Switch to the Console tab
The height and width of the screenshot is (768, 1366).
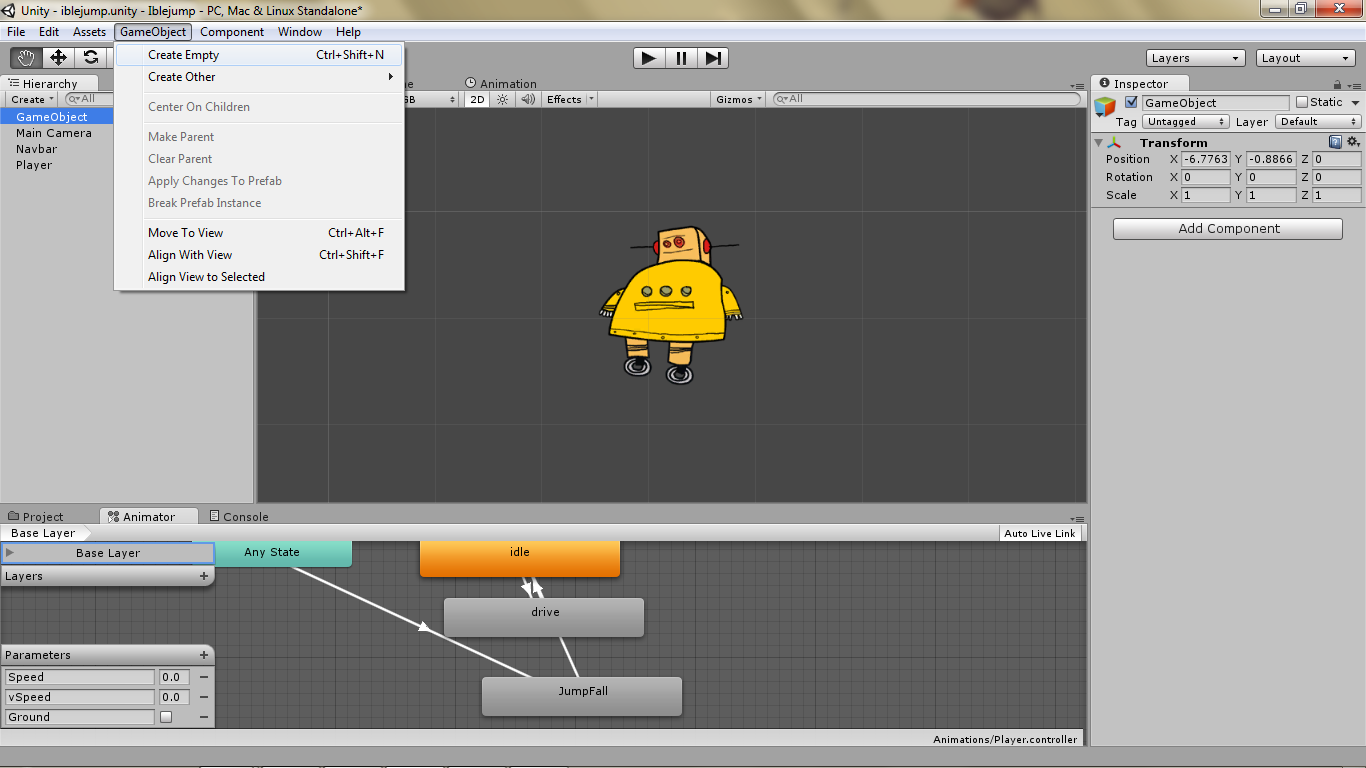(x=238, y=517)
